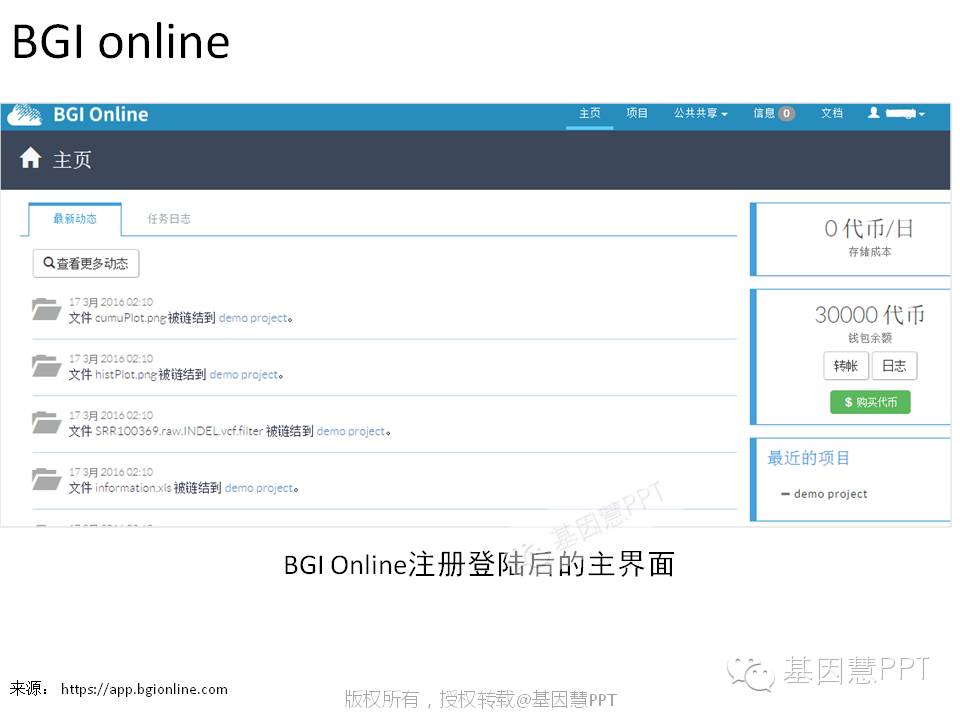The width and height of the screenshot is (960, 720).
Task: Open 文档 in the top navigation
Action: coord(832,114)
